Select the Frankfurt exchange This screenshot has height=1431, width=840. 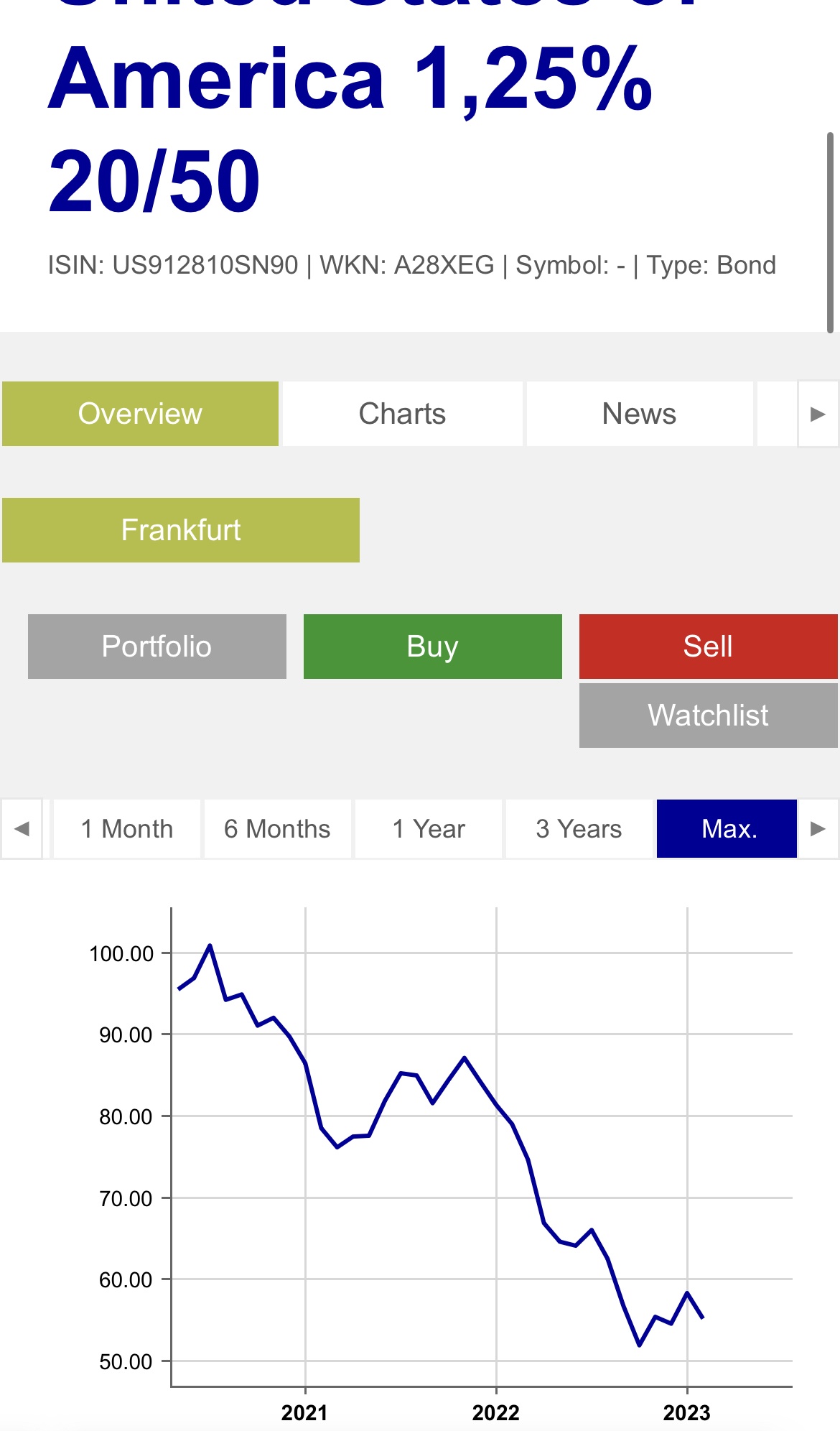pyautogui.click(x=180, y=530)
